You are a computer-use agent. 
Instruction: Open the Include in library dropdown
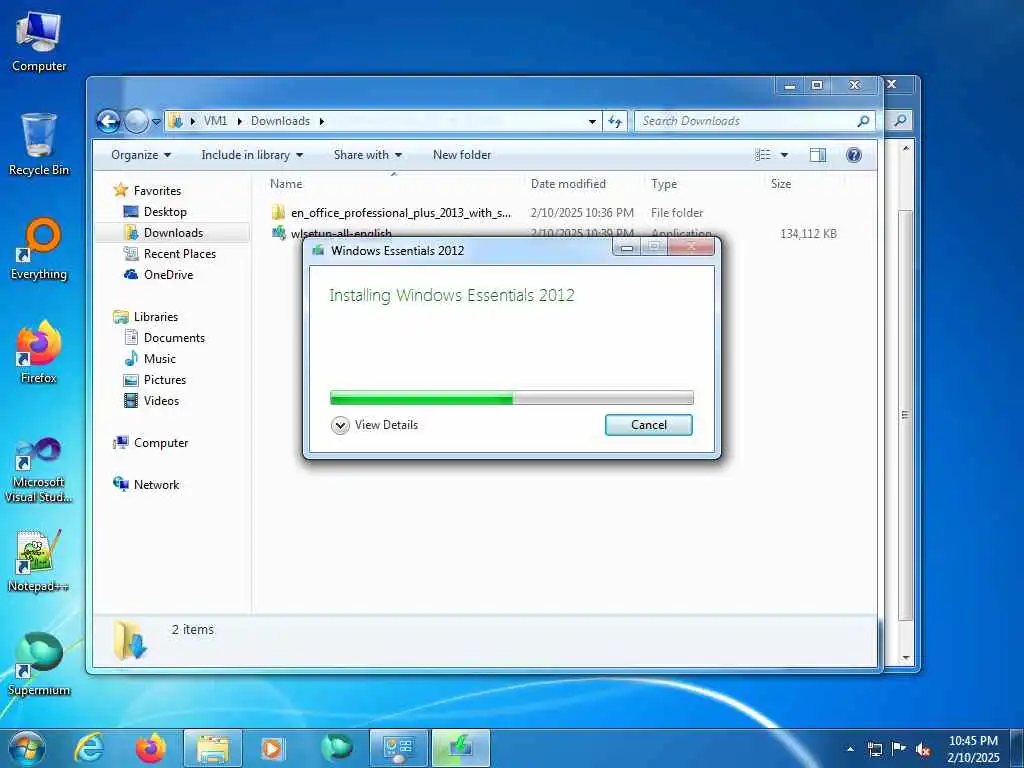point(252,155)
